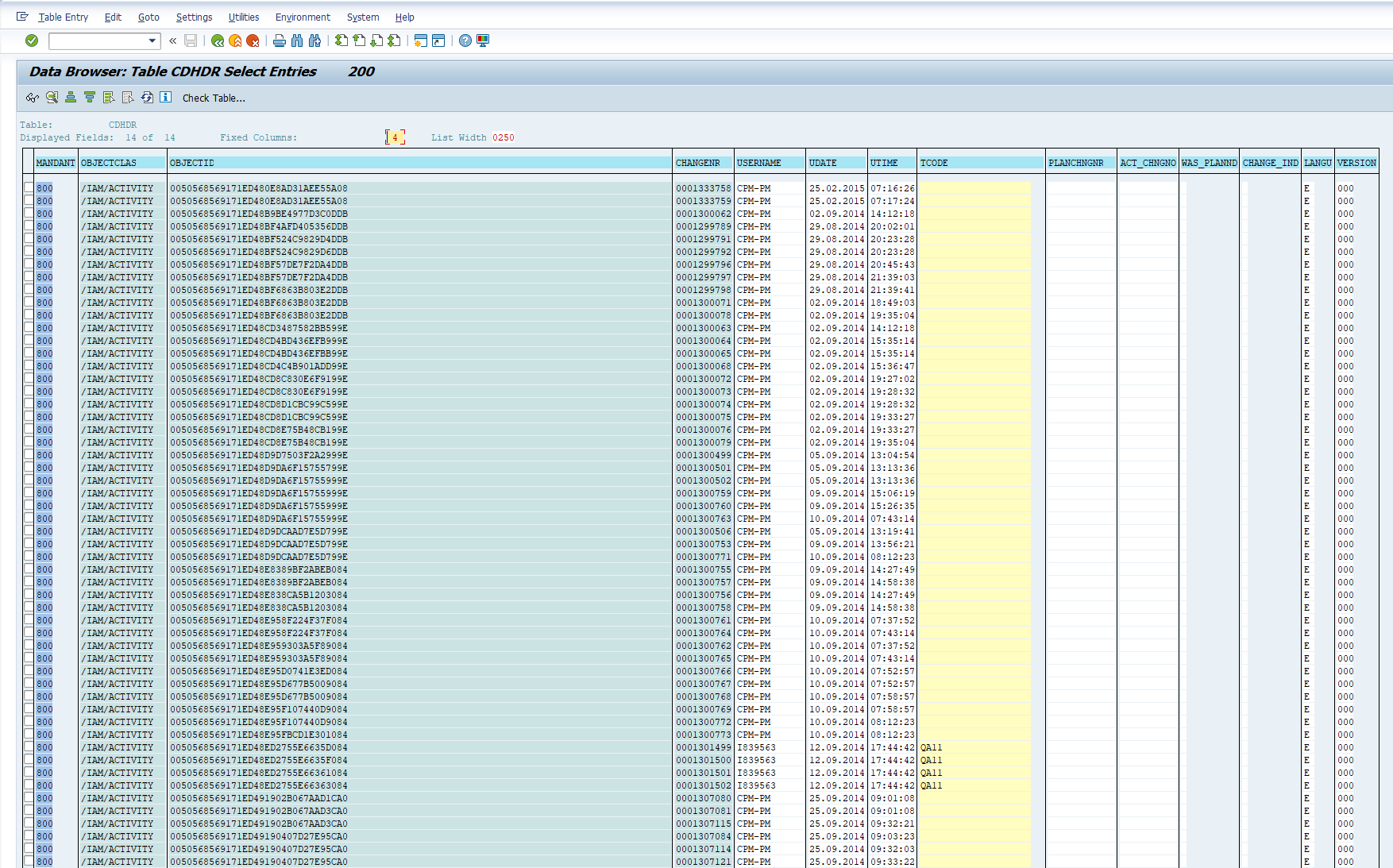
Task: Click the Display glasses icon
Action: [32, 98]
